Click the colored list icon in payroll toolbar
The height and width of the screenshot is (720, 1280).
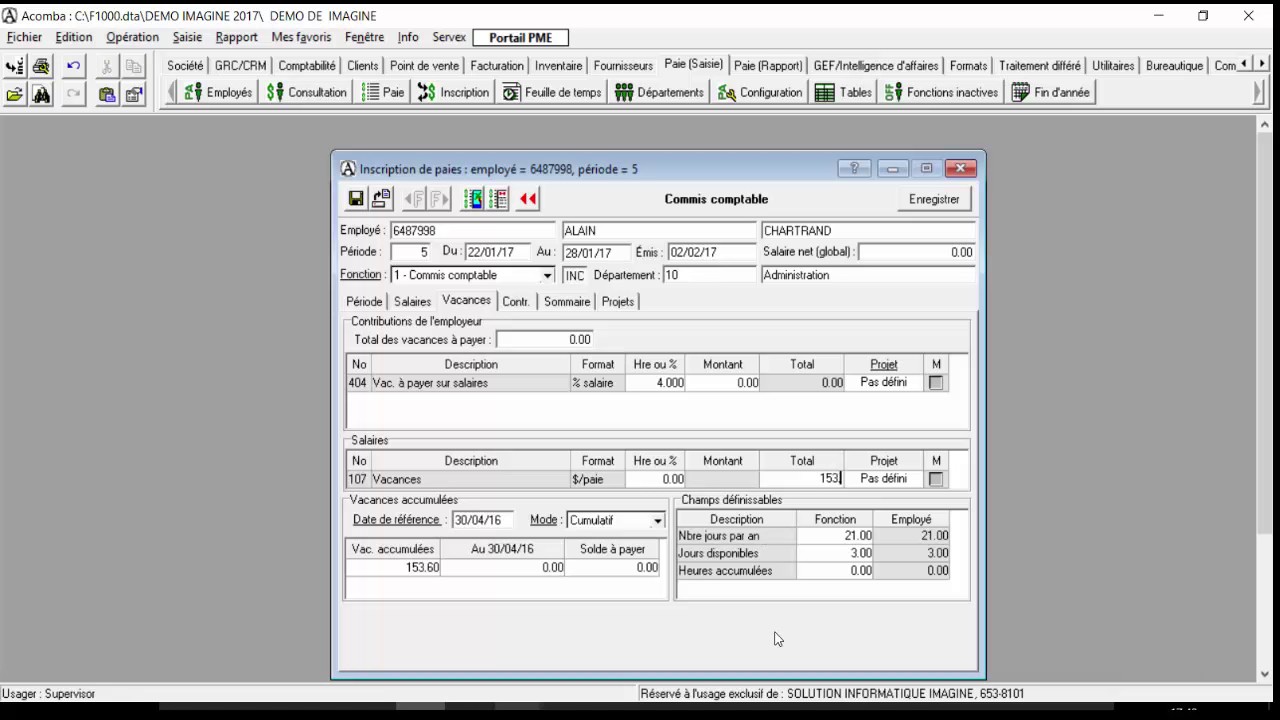[x=473, y=199]
